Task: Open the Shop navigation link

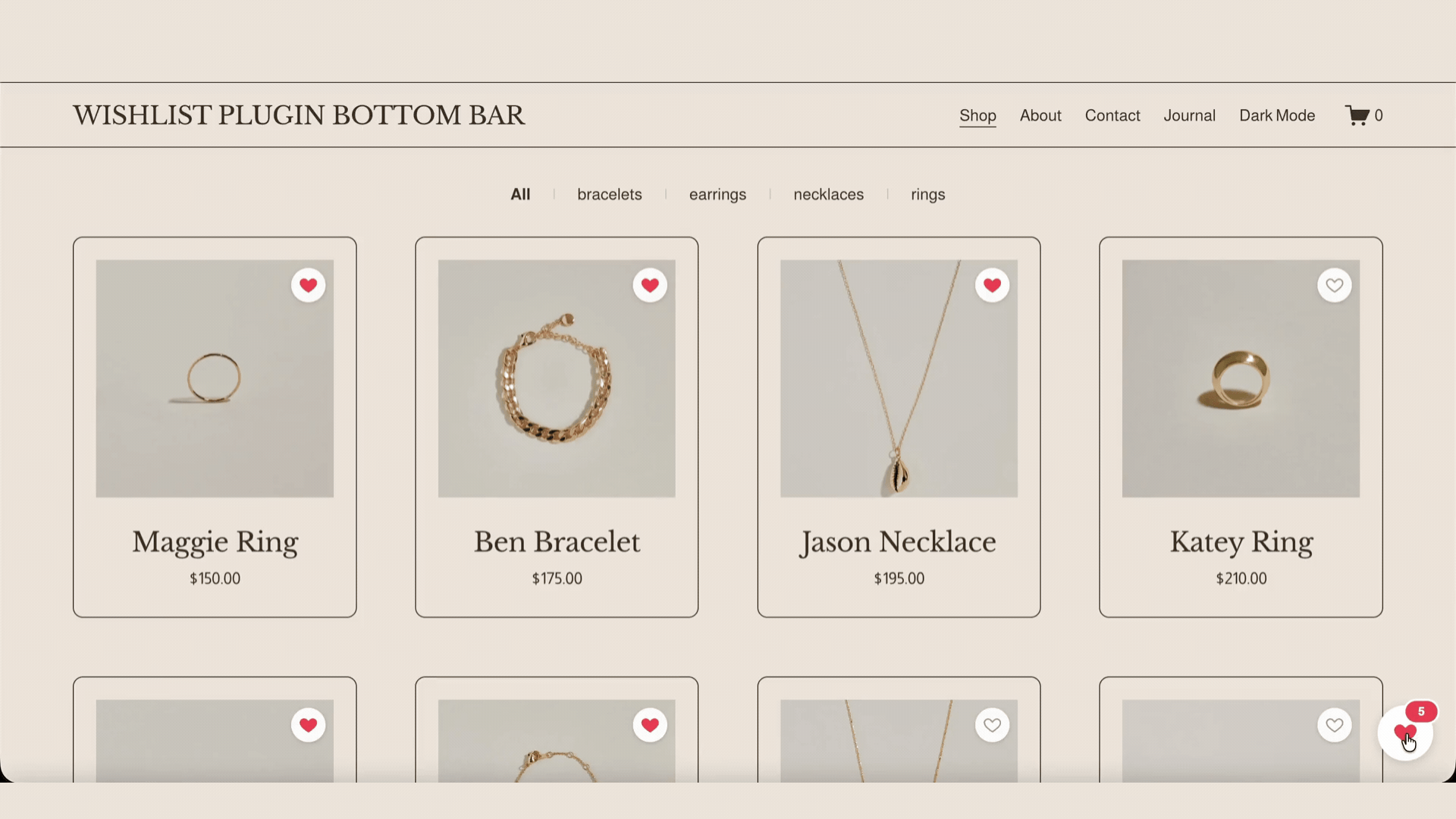Action: [x=977, y=115]
